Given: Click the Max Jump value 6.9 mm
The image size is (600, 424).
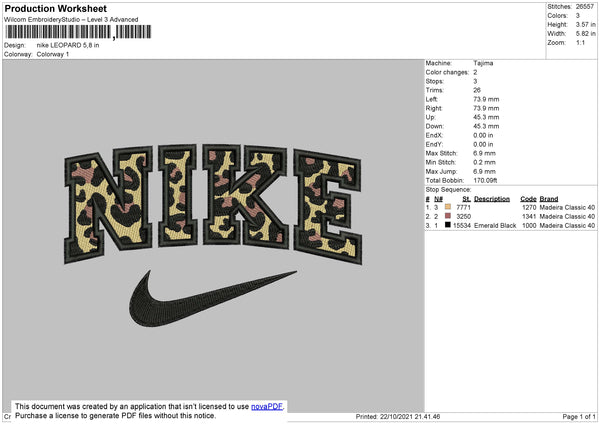Looking at the screenshot, I should pyautogui.click(x=484, y=171).
